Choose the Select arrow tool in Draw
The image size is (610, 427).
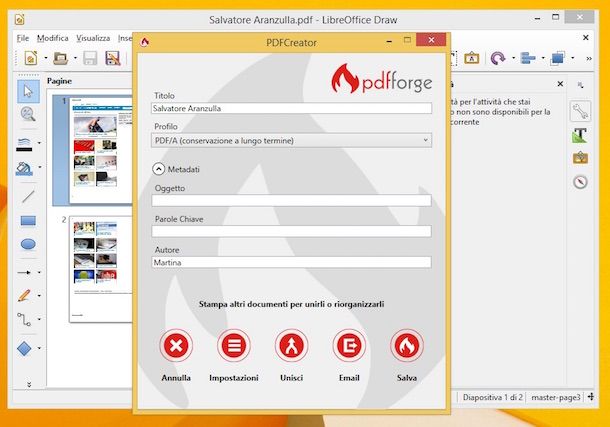point(28,91)
